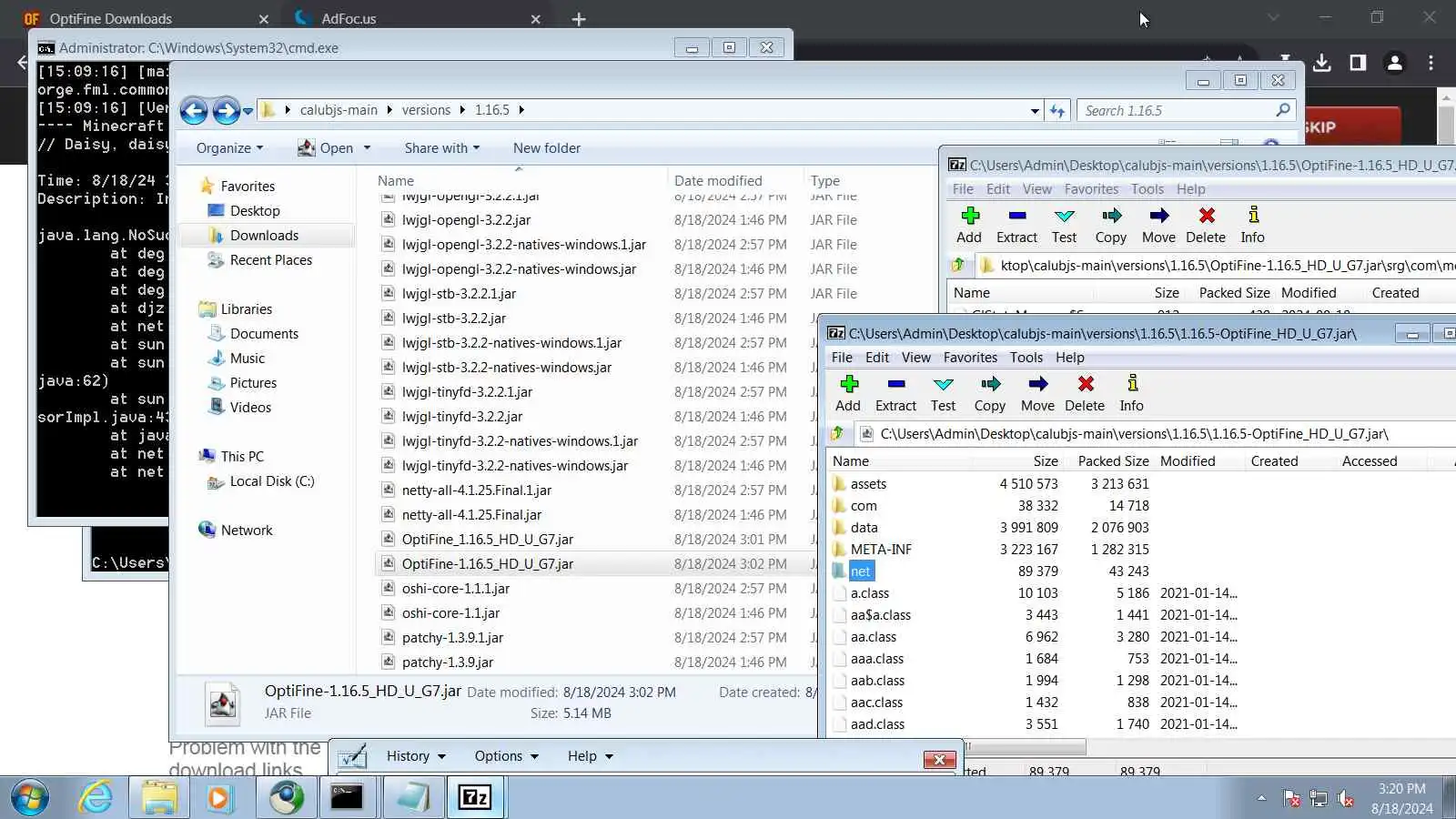Click Move in the back 7-Zip window

[1158, 225]
